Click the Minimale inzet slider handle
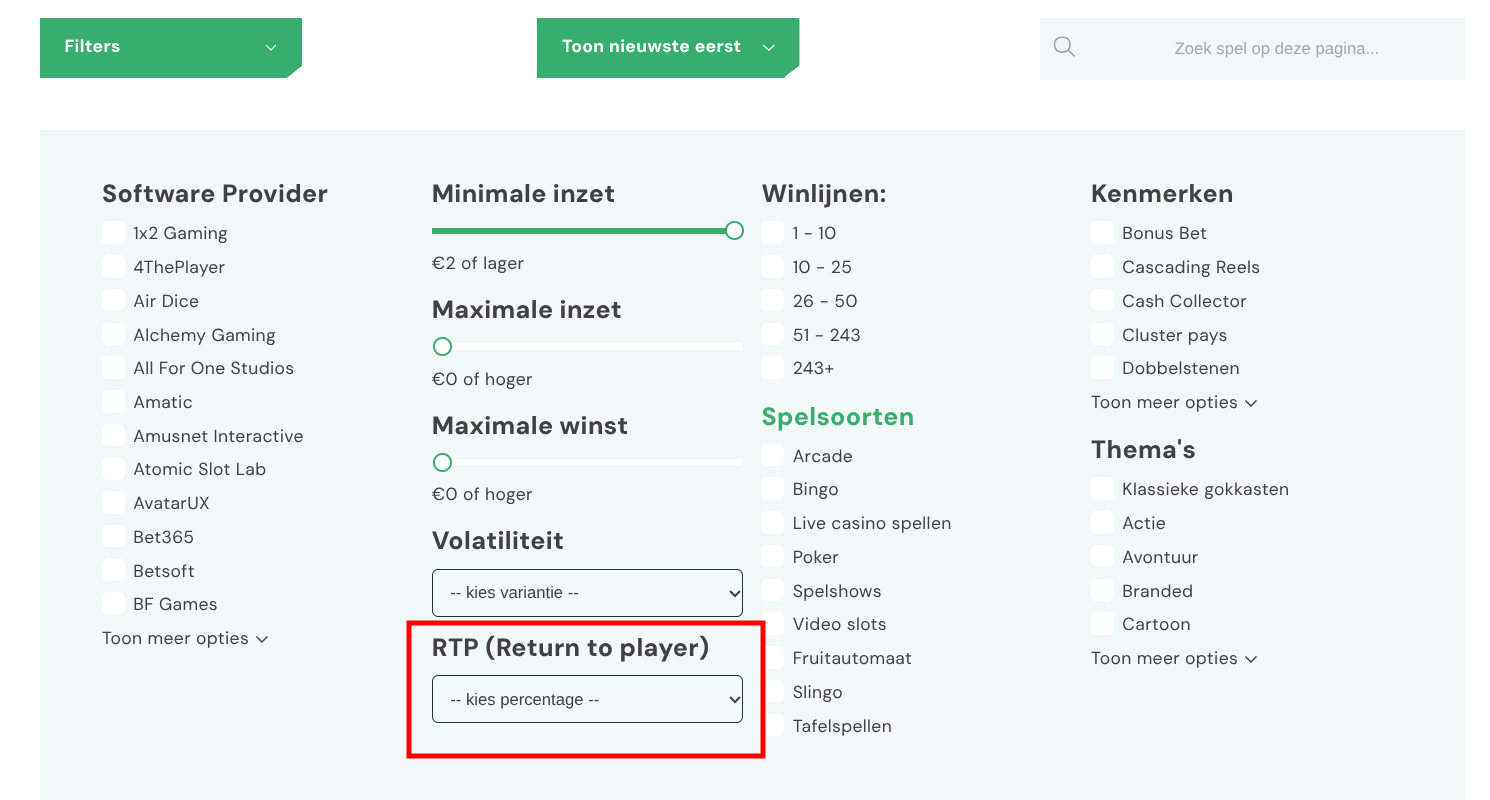Image resolution: width=1490 pixels, height=800 pixels. click(x=734, y=231)
